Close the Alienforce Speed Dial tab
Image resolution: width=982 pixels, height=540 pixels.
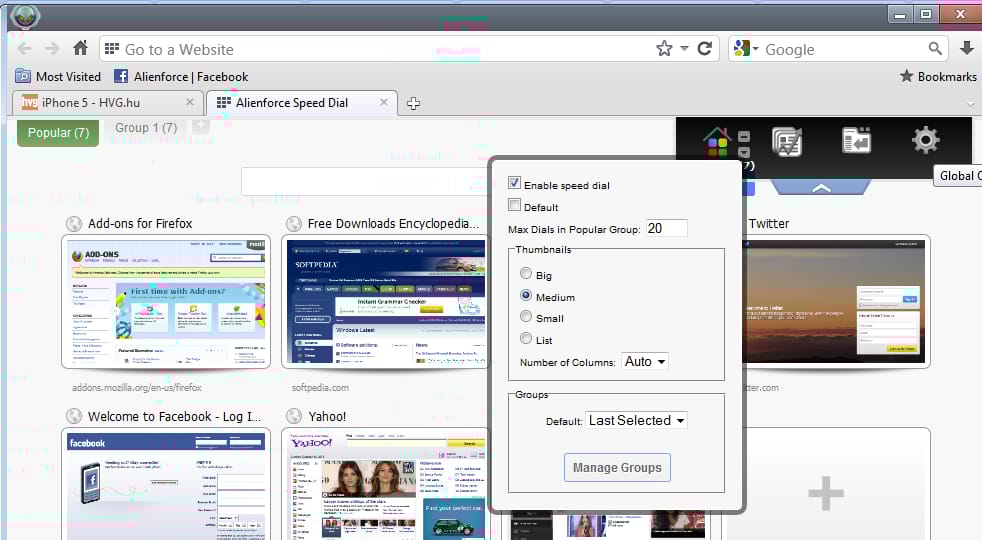click(x=384, y=102)
